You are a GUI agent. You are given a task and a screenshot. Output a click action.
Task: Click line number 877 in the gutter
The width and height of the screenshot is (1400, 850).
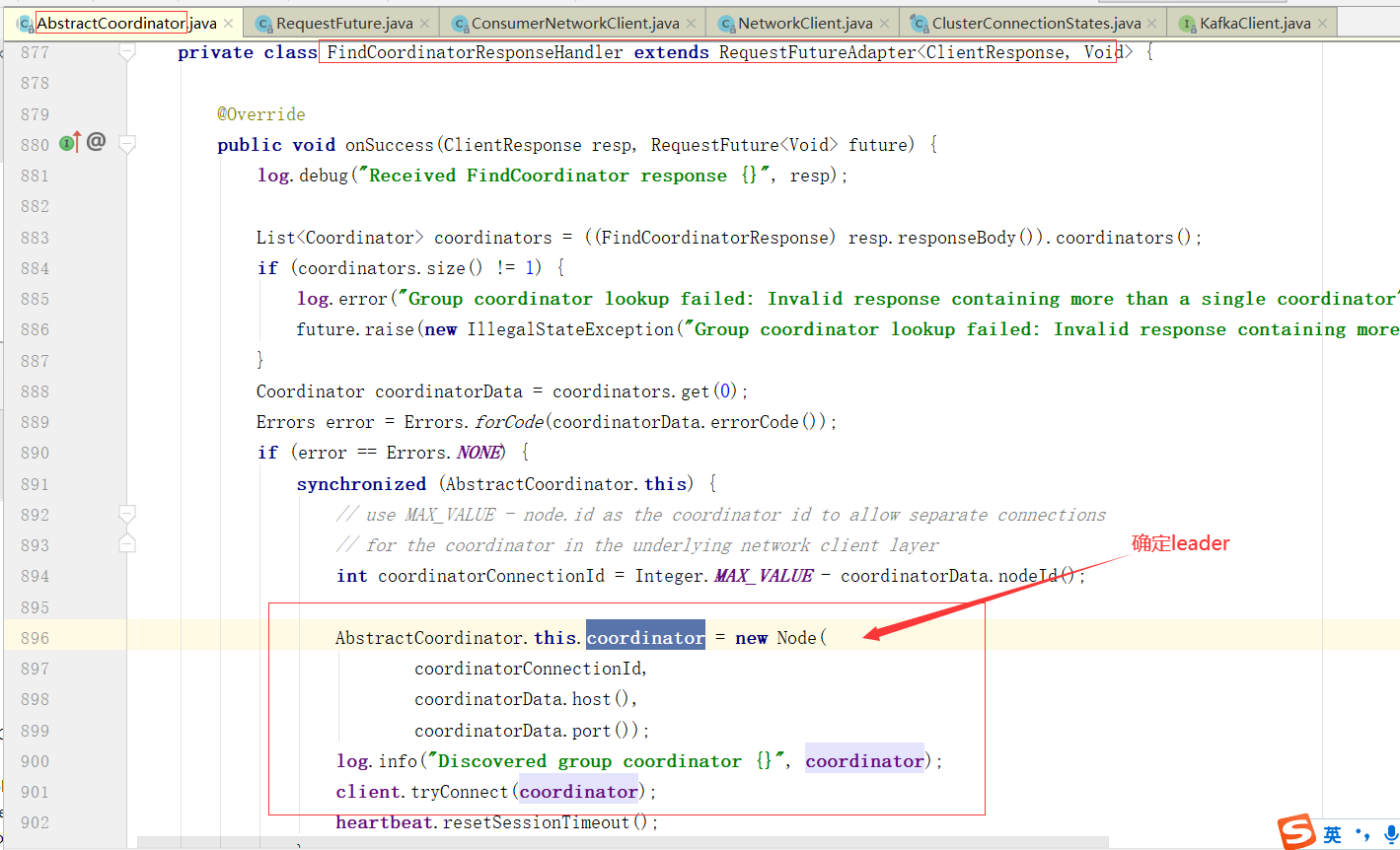coord(35,52)
